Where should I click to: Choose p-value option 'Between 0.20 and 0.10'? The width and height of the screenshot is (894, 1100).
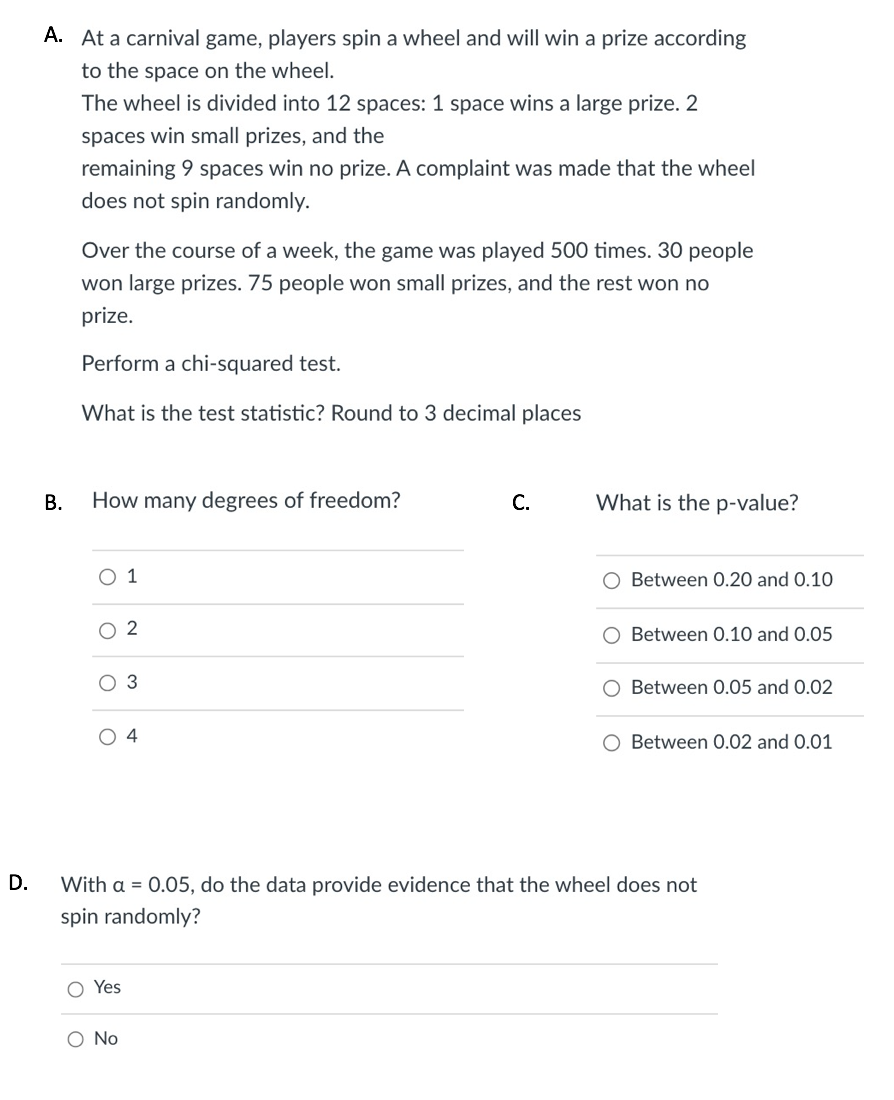coord(611,580)
